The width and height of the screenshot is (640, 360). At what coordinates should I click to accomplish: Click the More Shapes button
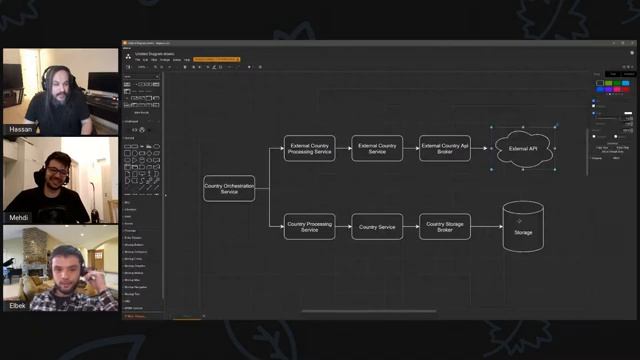click(x=135, y=316)
